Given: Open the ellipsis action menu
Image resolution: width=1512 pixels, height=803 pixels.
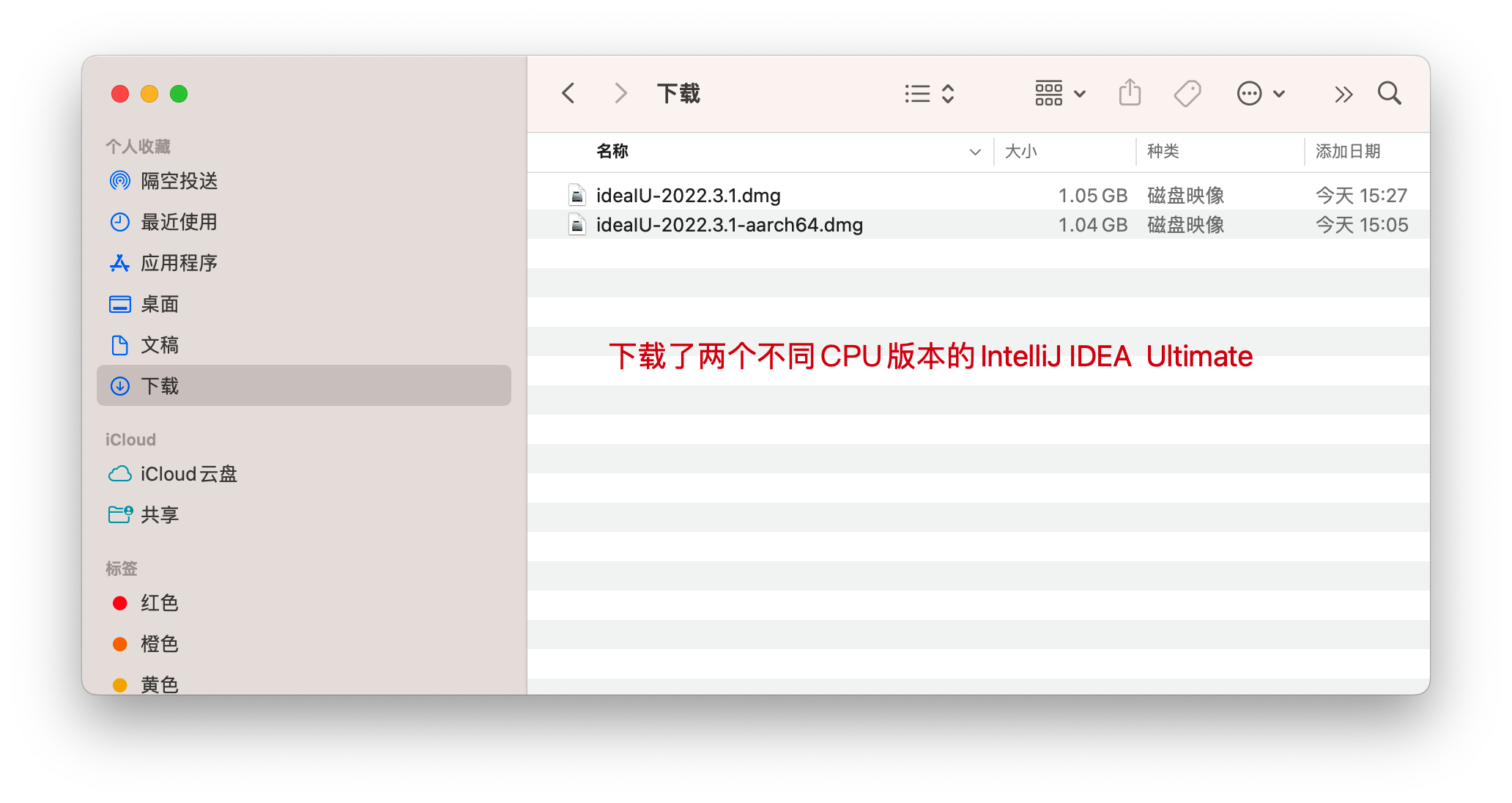Looking at the screenshot, I should click(x=1260, y=94).
